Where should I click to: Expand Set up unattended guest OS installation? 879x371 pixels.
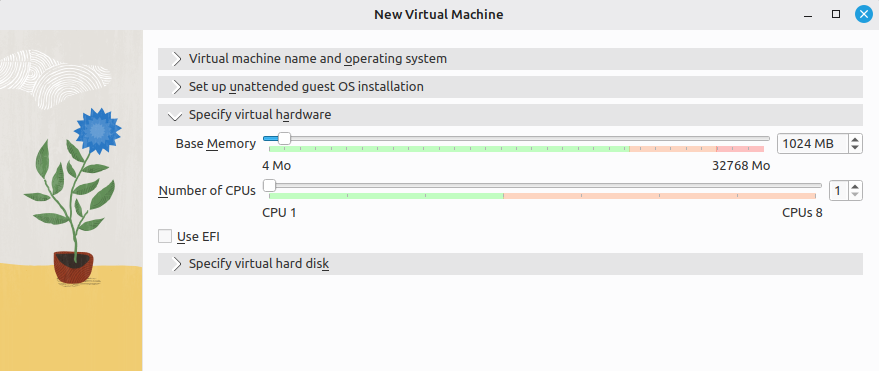pyautogui.click(x=510, y=87)
